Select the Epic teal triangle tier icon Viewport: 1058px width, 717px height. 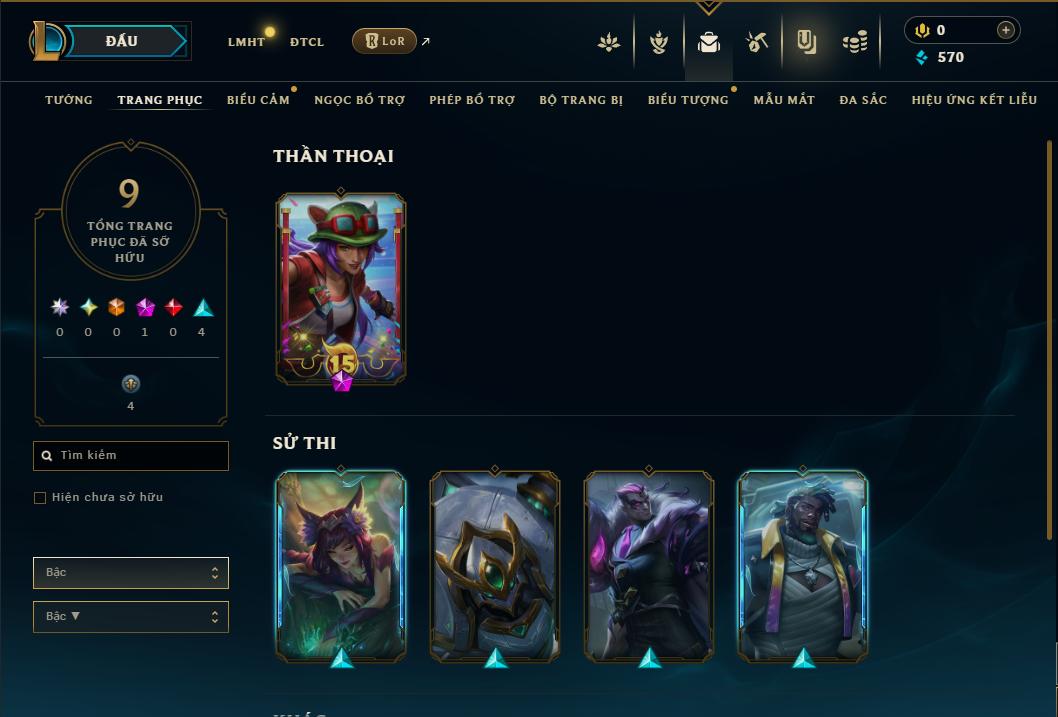[203, 308]
